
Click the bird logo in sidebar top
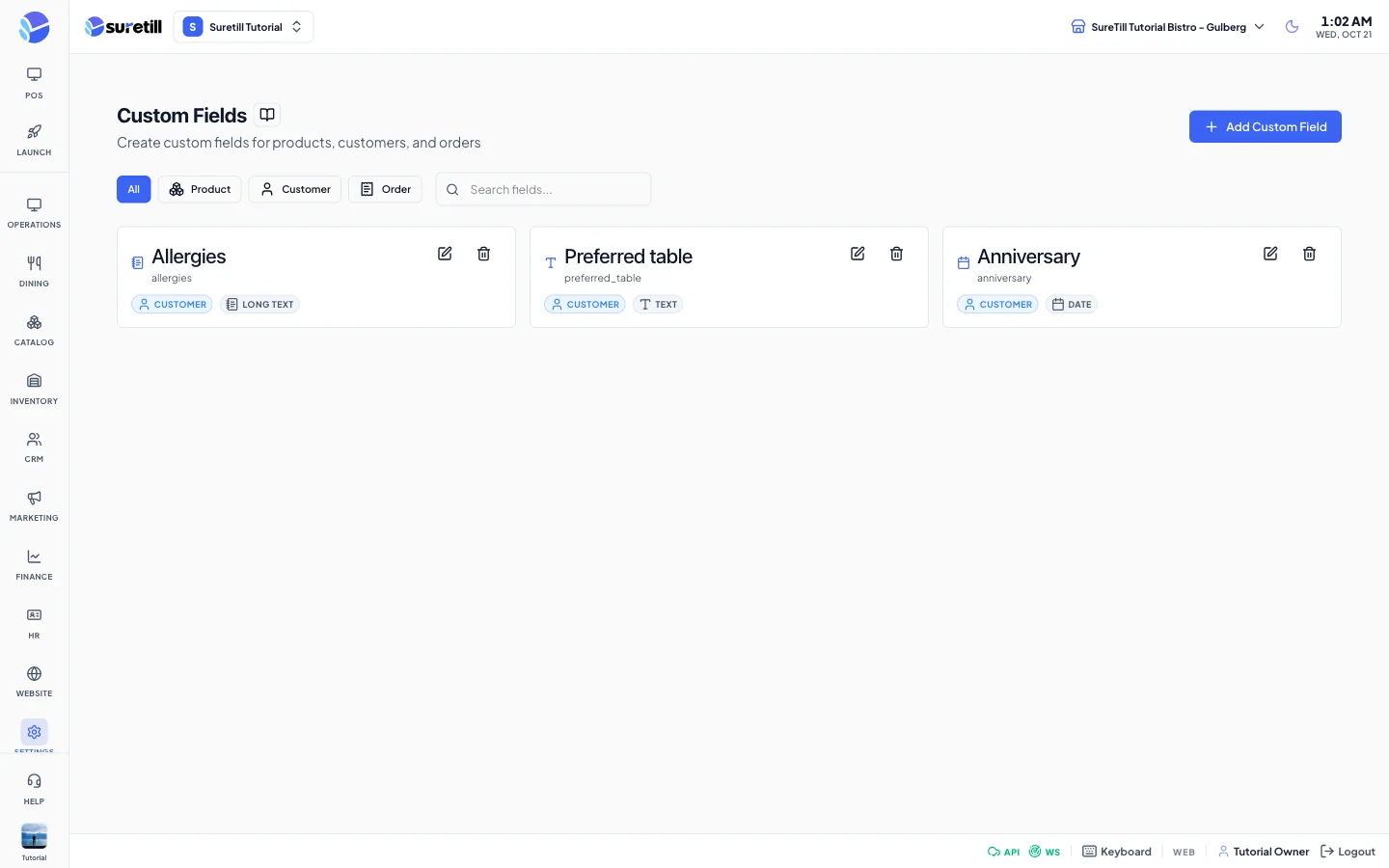34,27
